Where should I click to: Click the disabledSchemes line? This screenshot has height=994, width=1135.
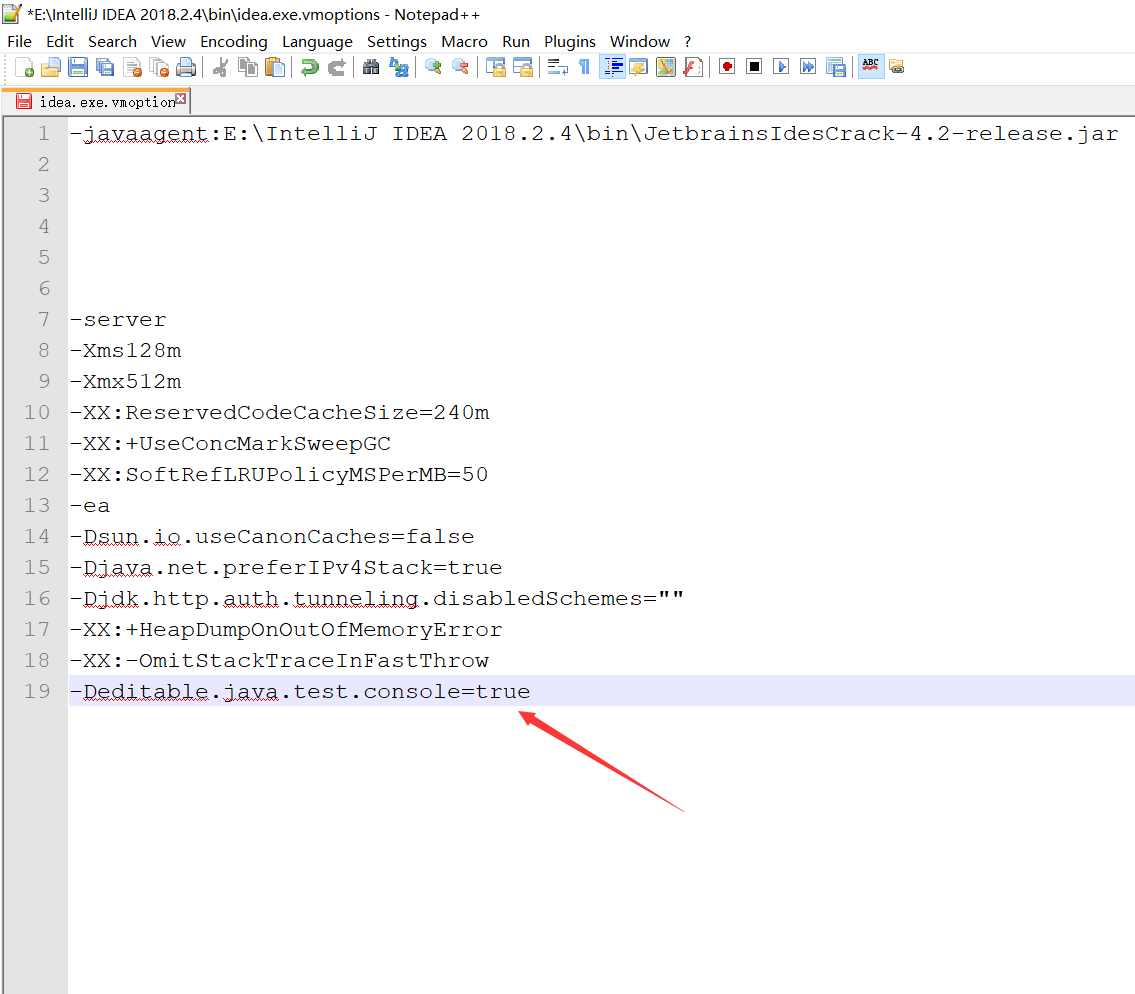pos(376,599)
